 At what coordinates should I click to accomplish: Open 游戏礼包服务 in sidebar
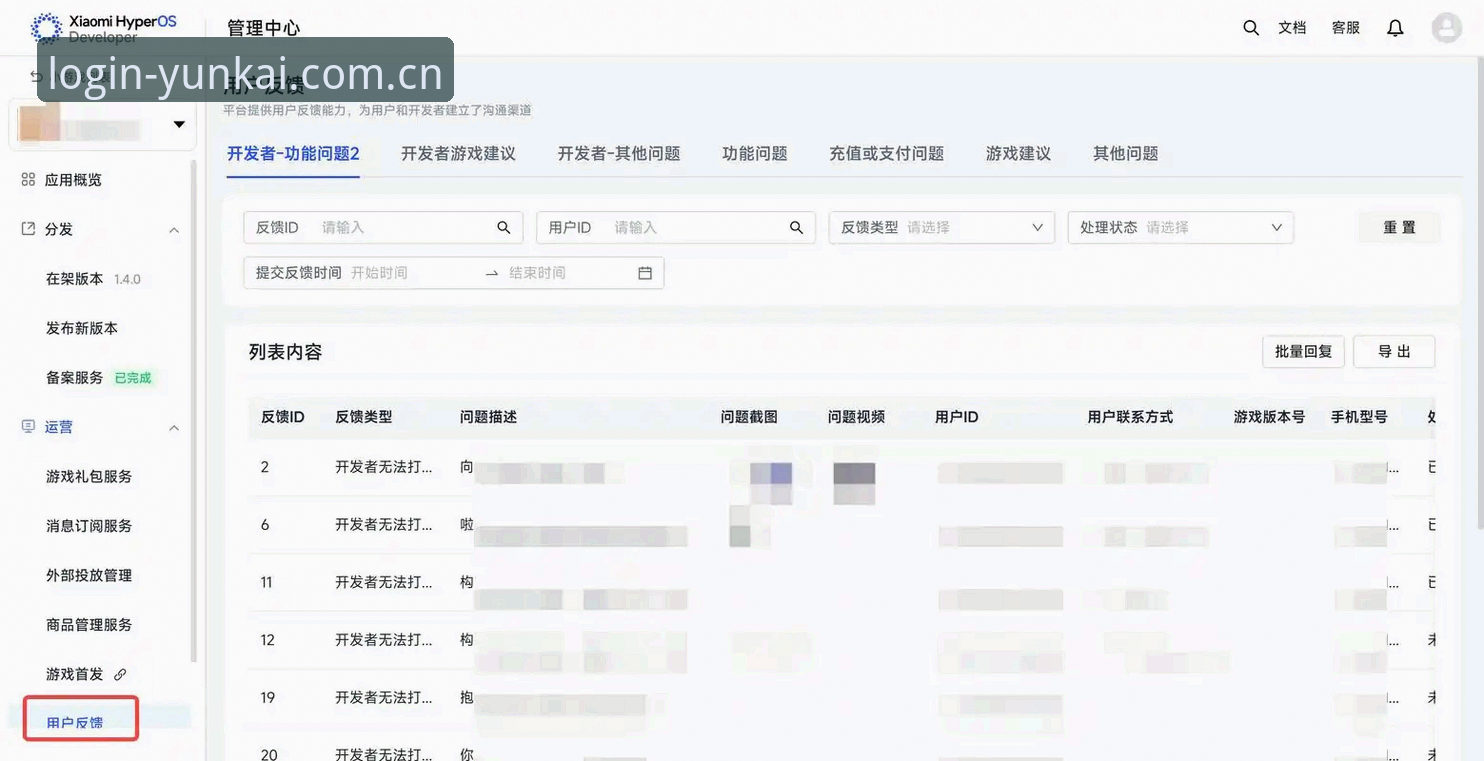click(x=89, y=477)
